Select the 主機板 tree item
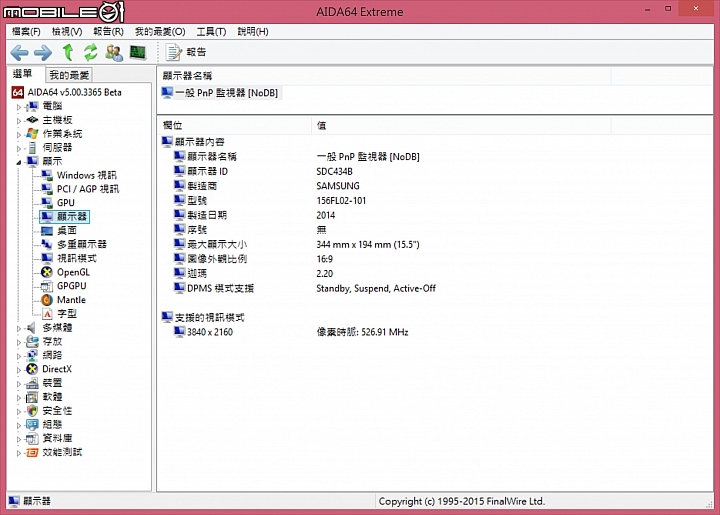 tap(57, 120)
